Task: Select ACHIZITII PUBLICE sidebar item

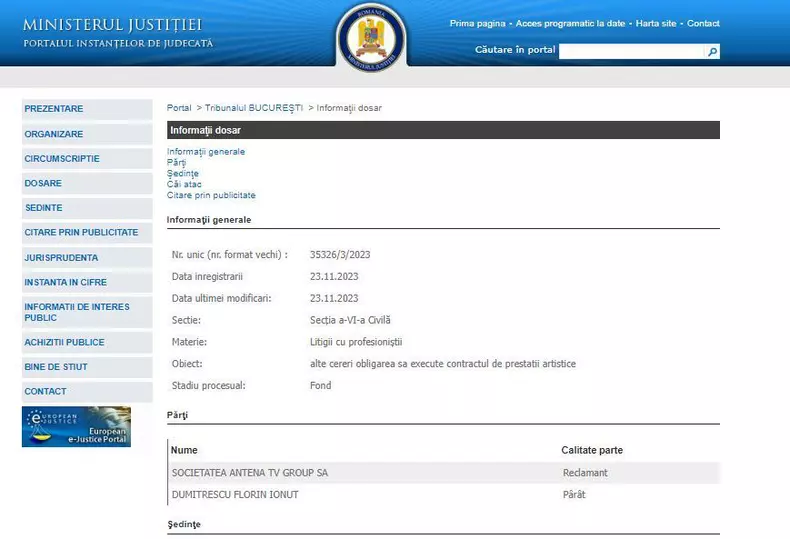Action: (87, 343)
